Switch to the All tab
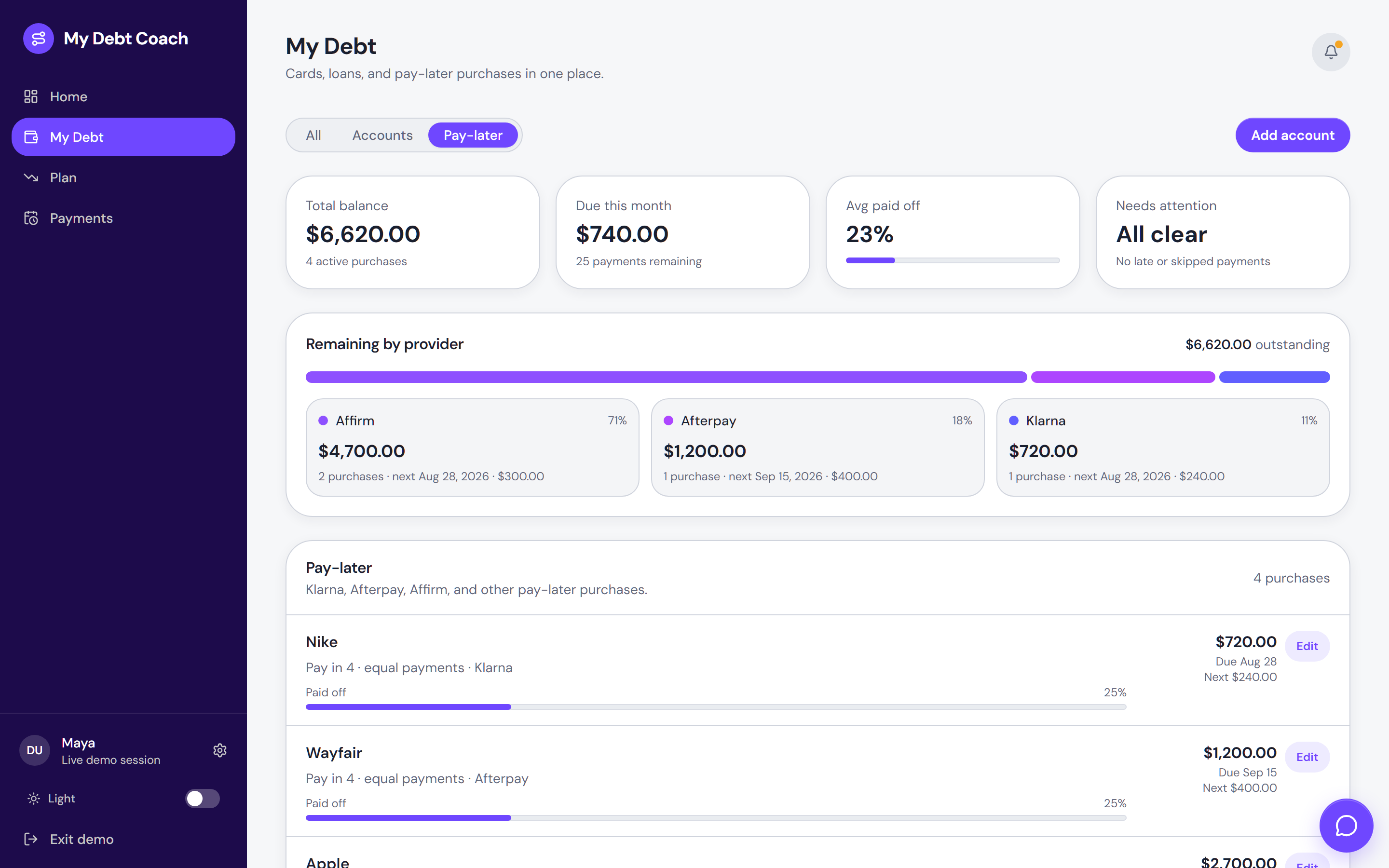This screenshot has height=868, width=1389. (313, 136)
